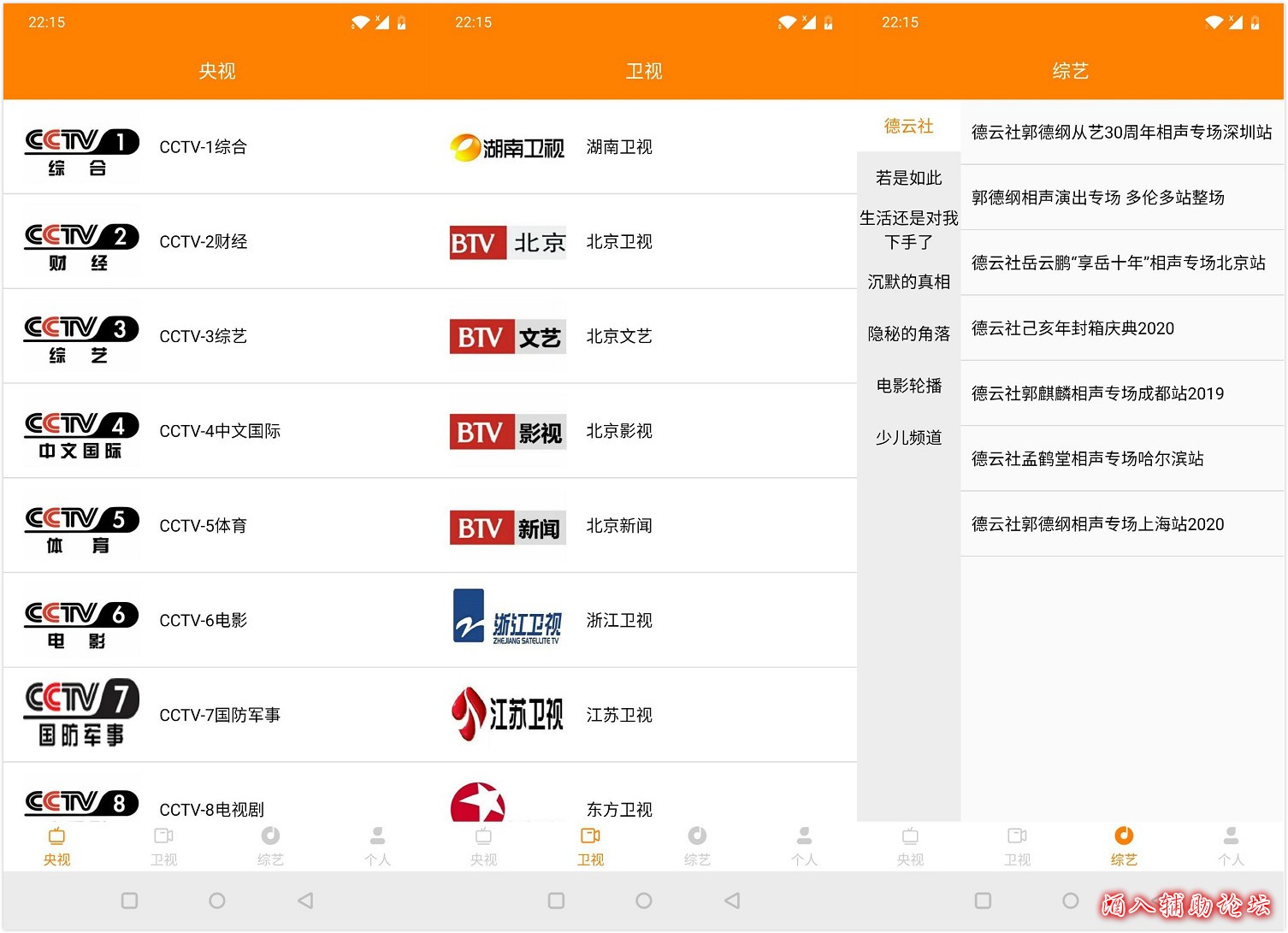Tap Android recents square under 综艺 screen
1288x933 pixels.
[984, 901]
